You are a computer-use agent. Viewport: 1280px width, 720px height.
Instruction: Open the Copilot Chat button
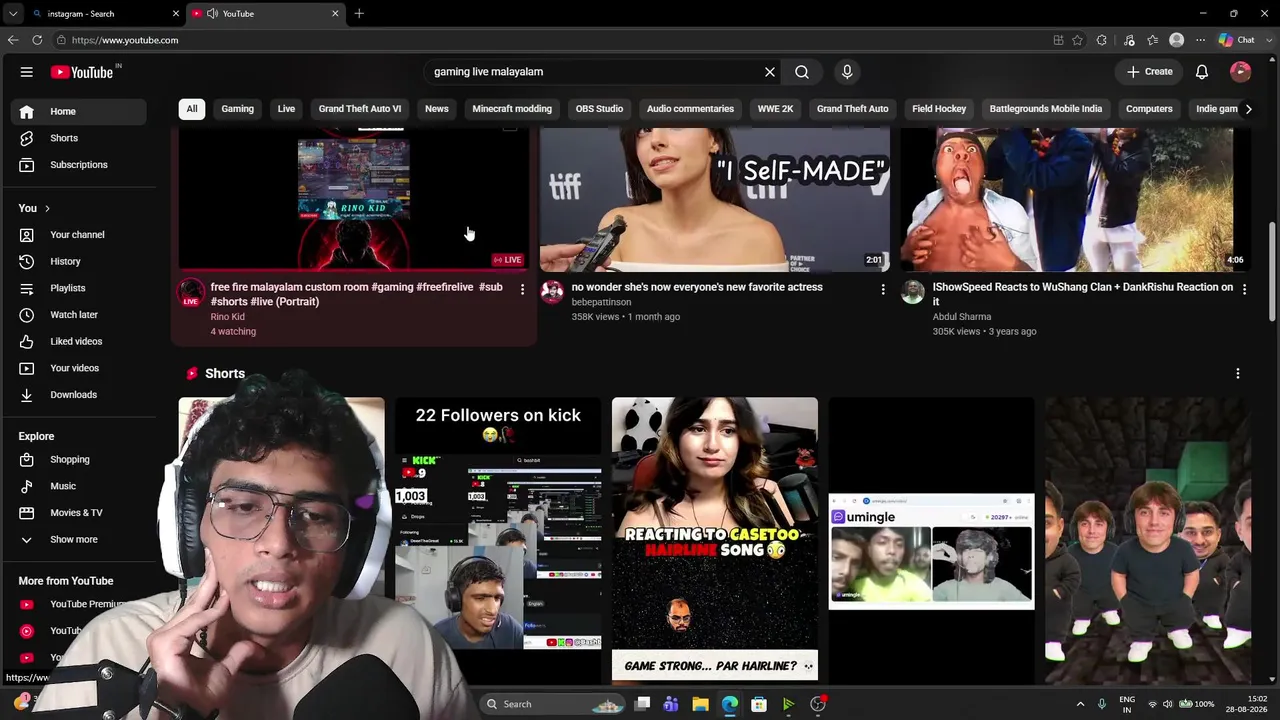(x=1237, y=40)
